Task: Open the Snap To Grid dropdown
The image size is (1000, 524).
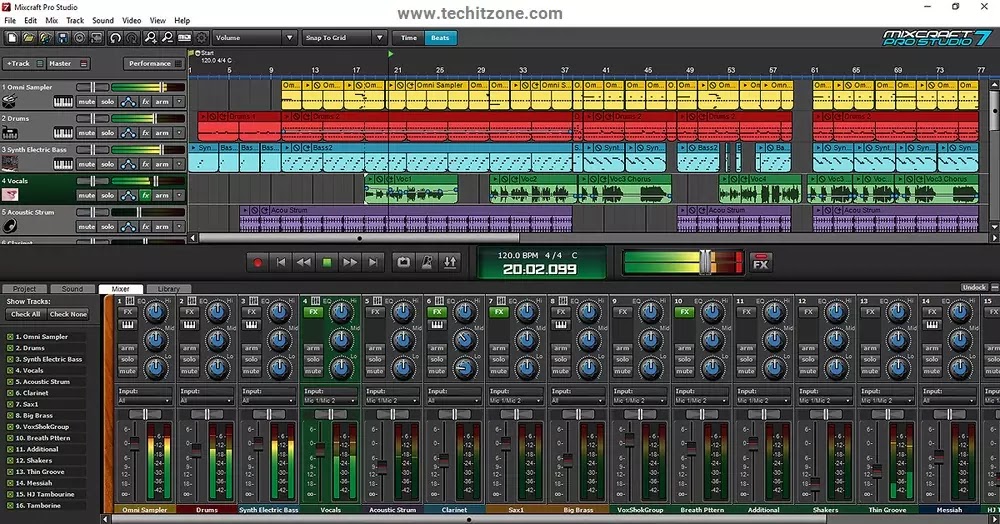Action: click(x=344, y=38)
